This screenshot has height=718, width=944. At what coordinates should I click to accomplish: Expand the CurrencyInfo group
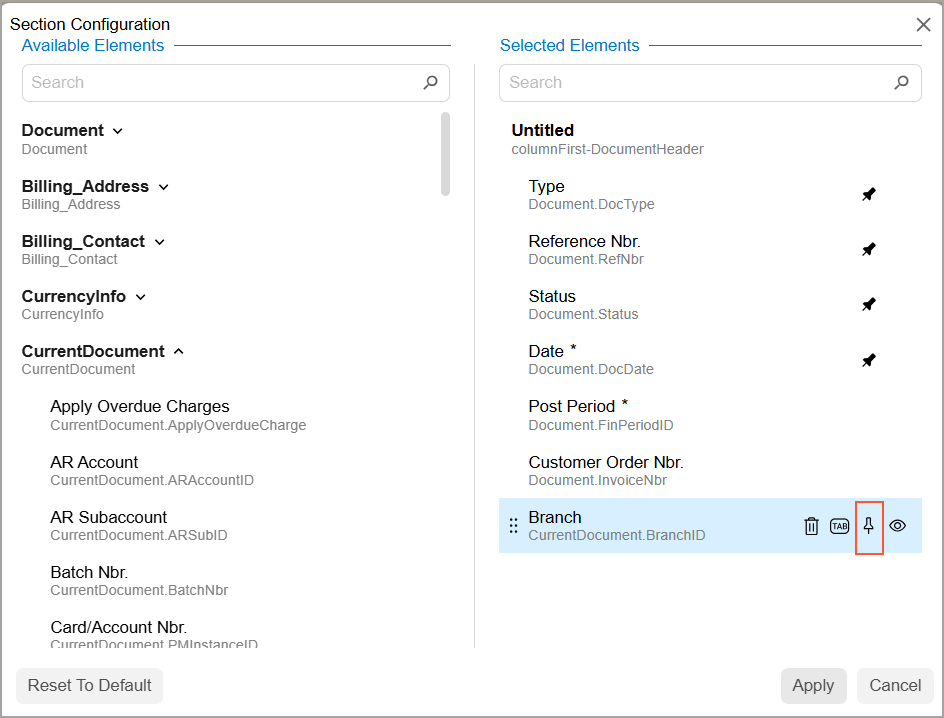(141, 297)
